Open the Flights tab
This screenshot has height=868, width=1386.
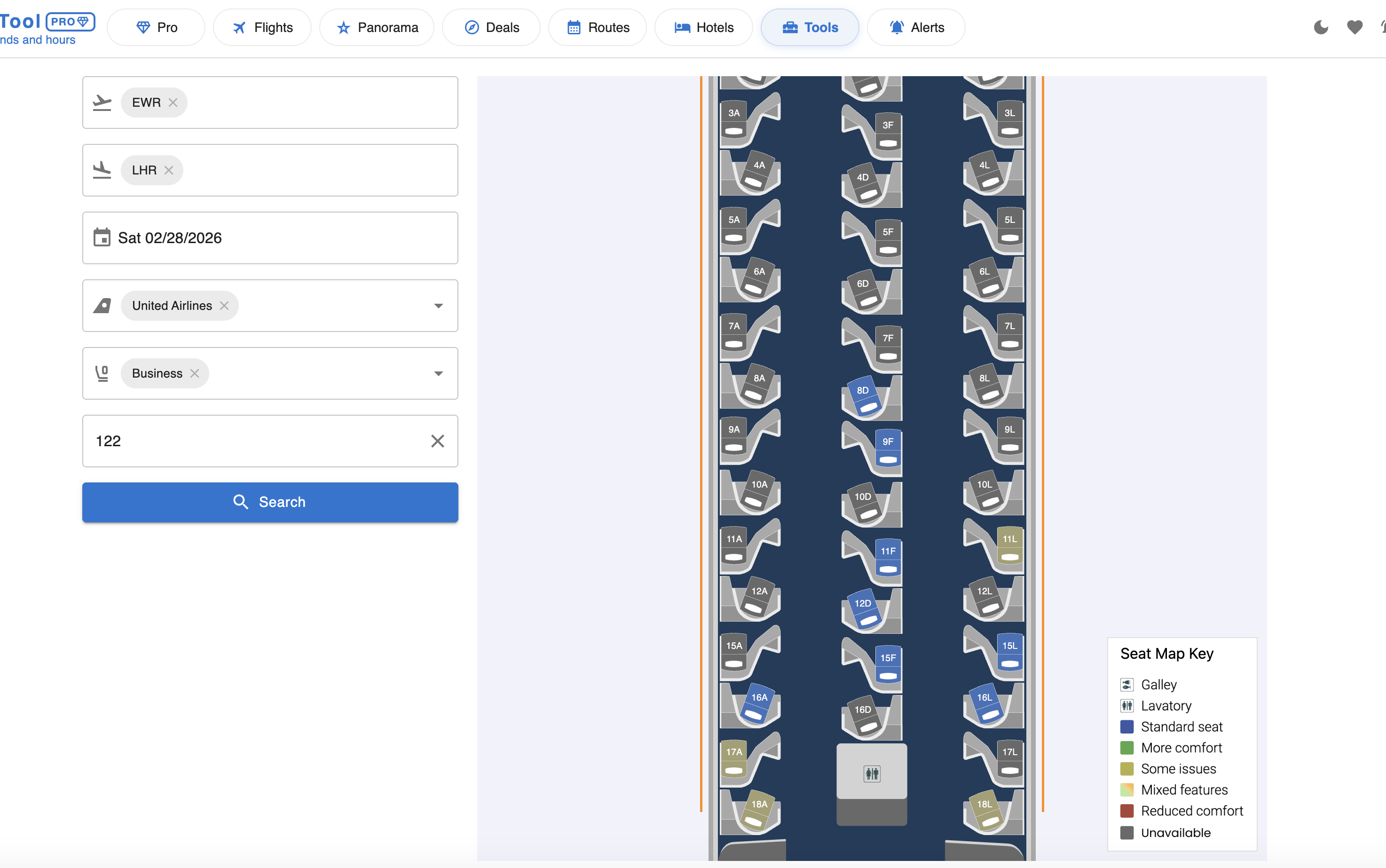[262, 27]
